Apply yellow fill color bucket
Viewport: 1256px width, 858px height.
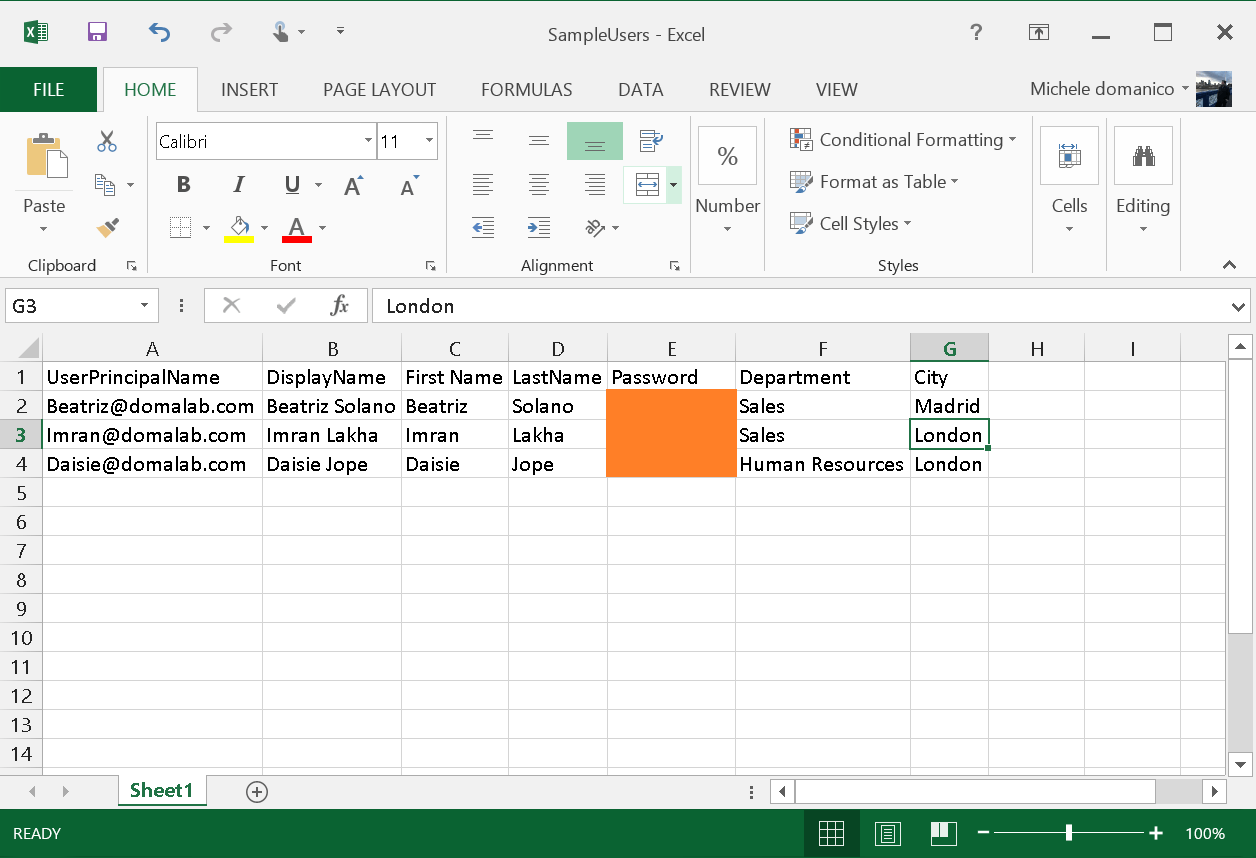tap(238, 228)
